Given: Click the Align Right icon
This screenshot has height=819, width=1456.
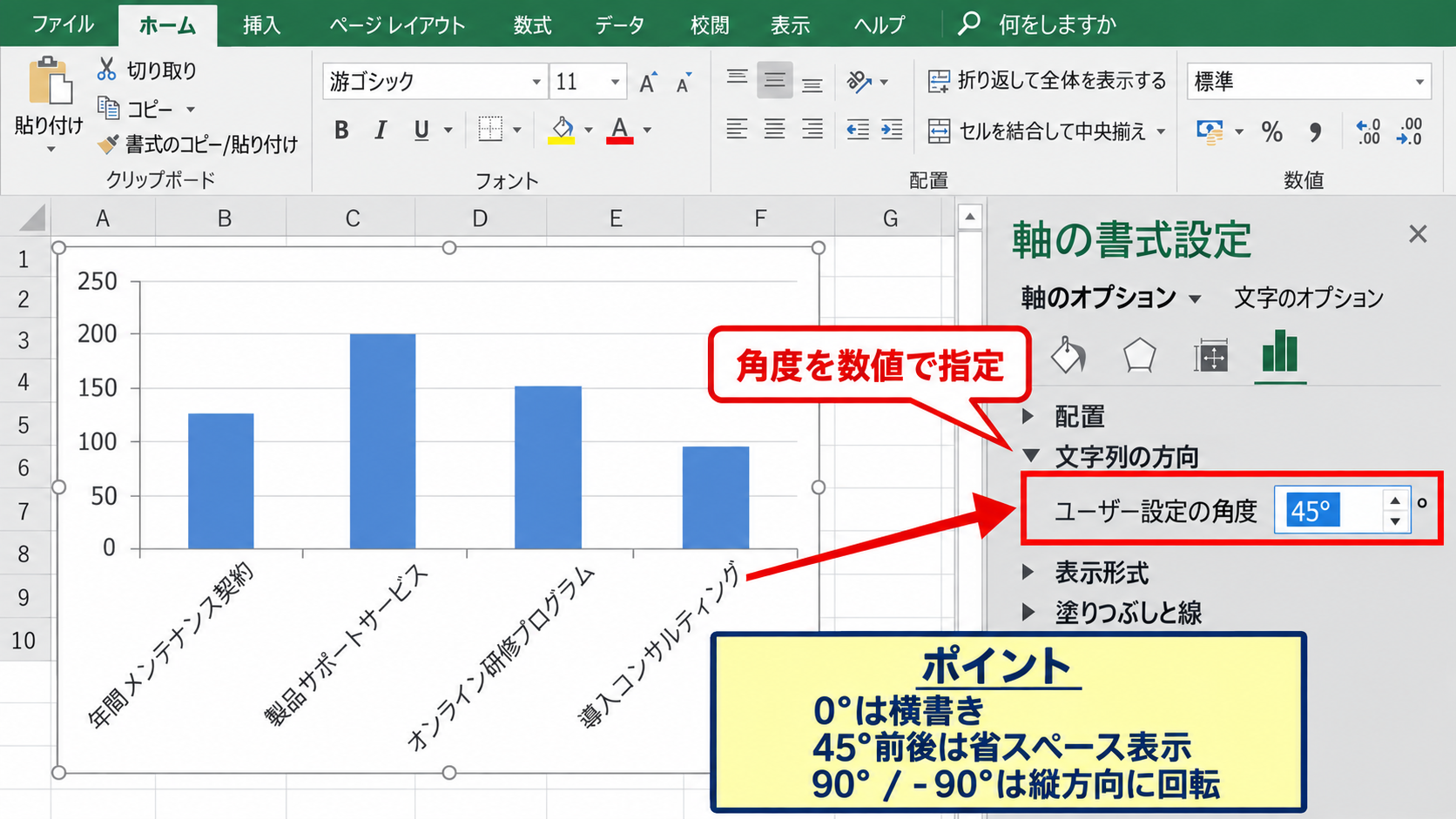Looking at the screenshot, I should coord(812,130).
